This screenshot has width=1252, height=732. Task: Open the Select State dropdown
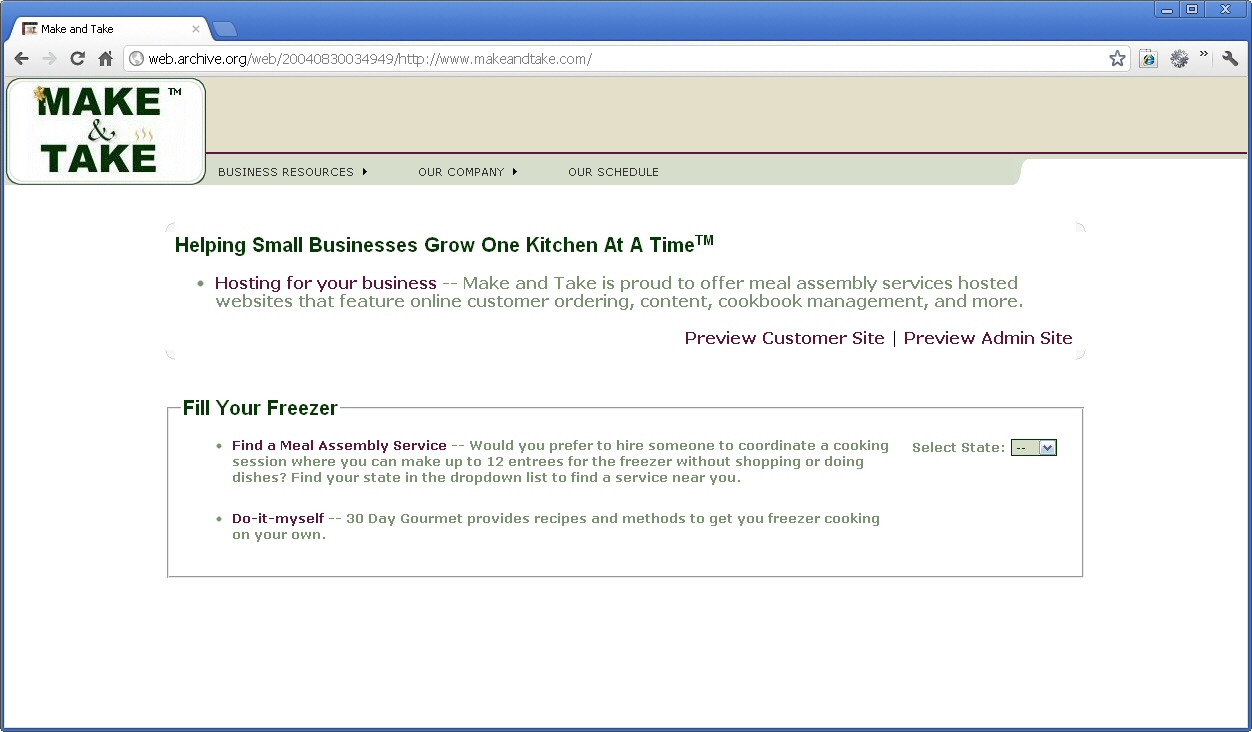click(x=1034, y=448)
